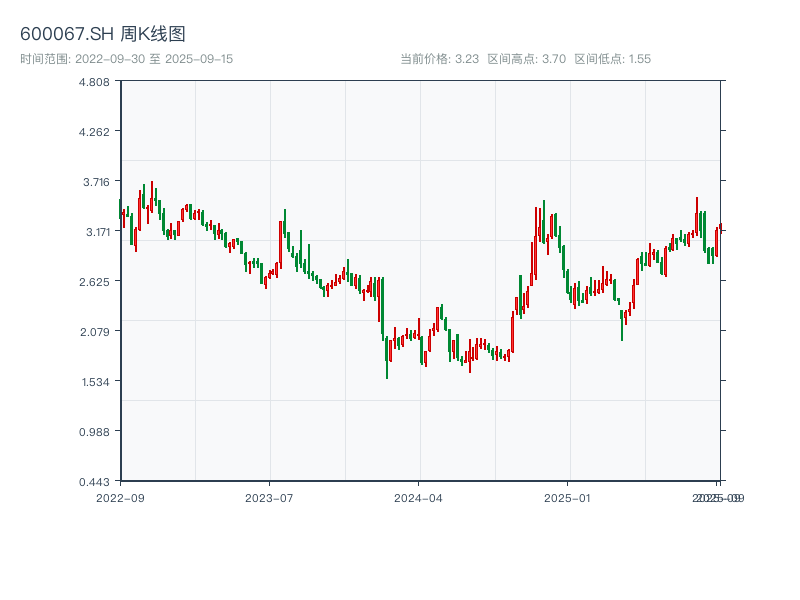The image size is (800, 600).
Task: Click the 2025-01 x-axis date label
Action: 567,497
